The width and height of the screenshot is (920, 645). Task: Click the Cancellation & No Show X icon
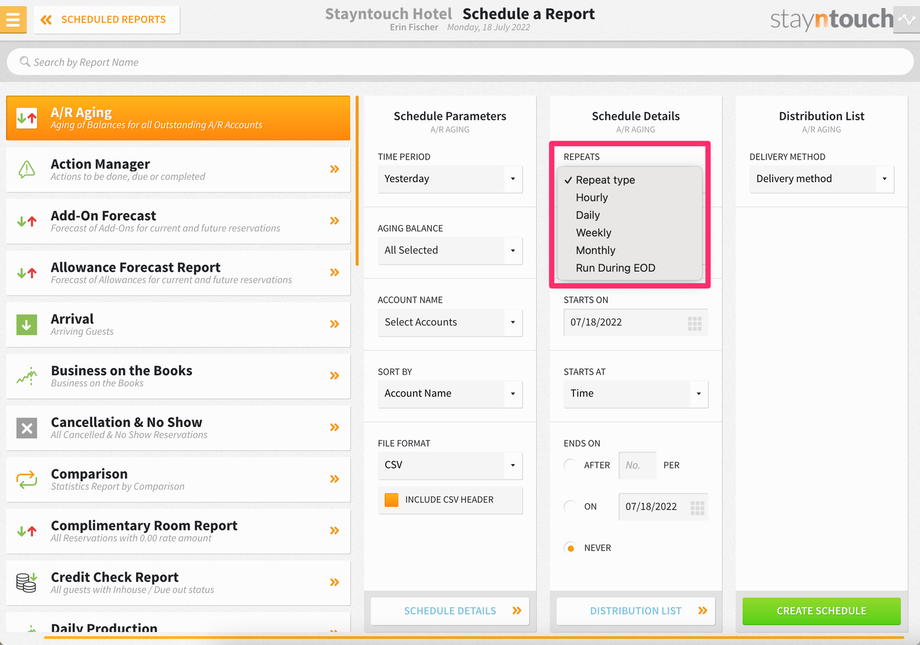(26, 428)
